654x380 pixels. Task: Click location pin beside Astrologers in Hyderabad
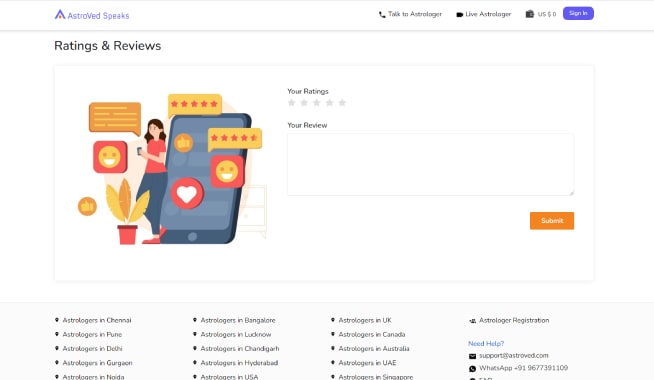(x=195, y=362)
